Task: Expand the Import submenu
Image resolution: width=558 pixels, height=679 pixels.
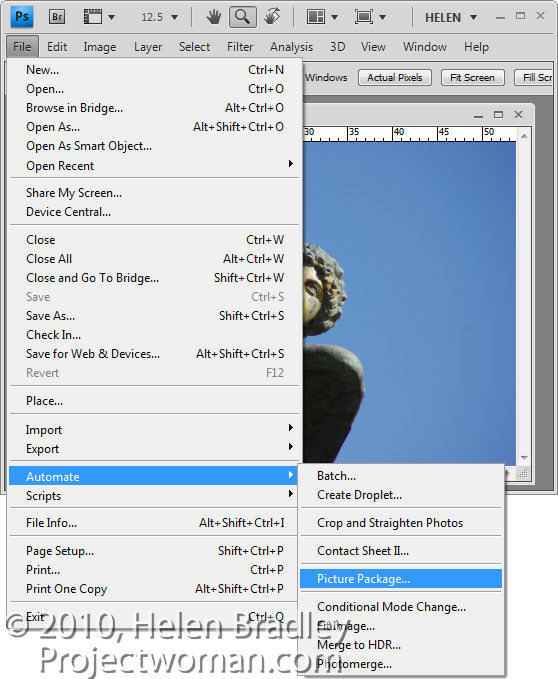Action: [x=155, y=430]
